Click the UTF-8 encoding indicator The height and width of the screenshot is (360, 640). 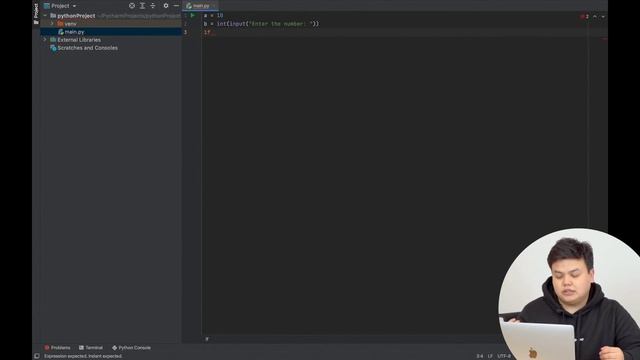pyautogui.click(x=504, y=356)
